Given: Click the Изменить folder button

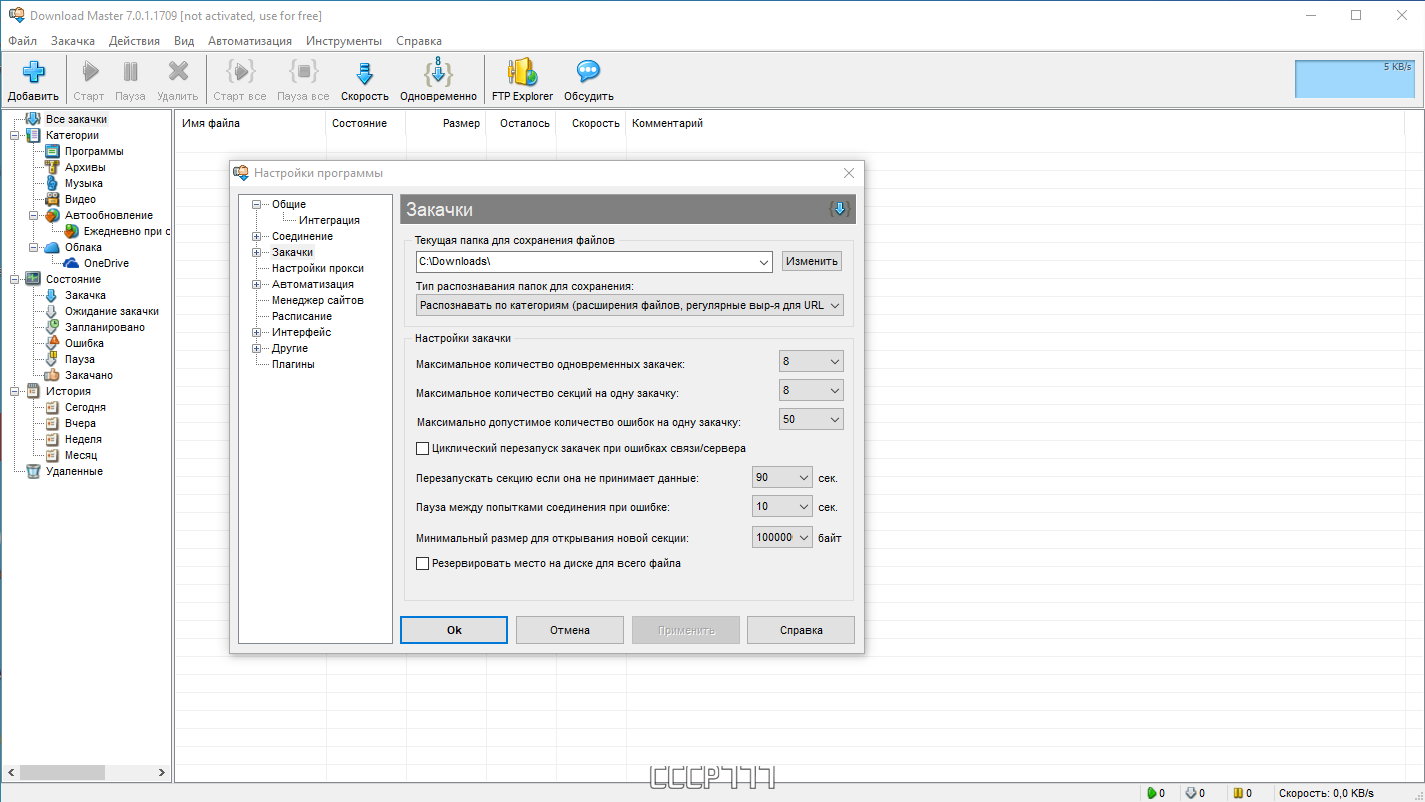Looking at the screenshot, I should pyautogui.click(x=812, y=261).
